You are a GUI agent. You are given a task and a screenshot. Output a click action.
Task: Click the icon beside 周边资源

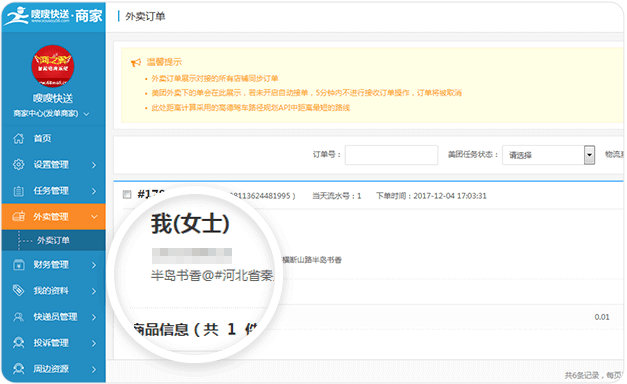click(18, 368)
